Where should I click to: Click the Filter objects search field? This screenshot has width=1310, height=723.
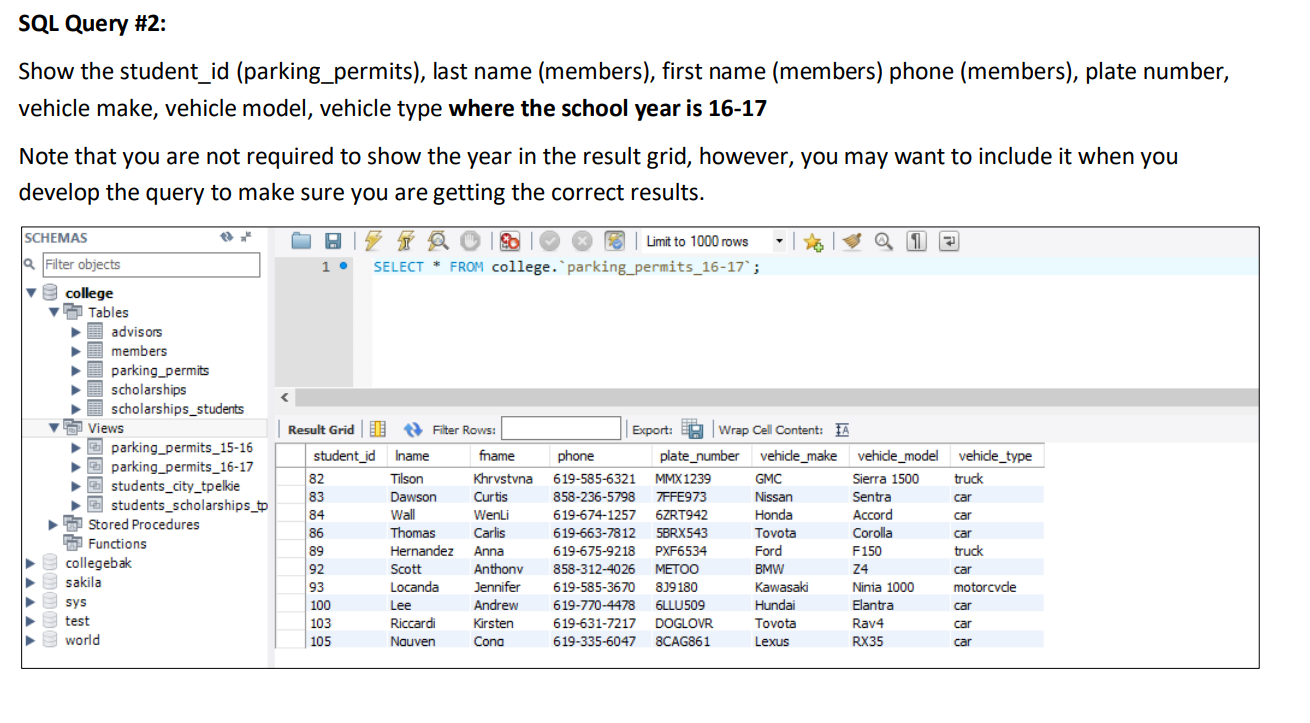[x=150, y=265]
